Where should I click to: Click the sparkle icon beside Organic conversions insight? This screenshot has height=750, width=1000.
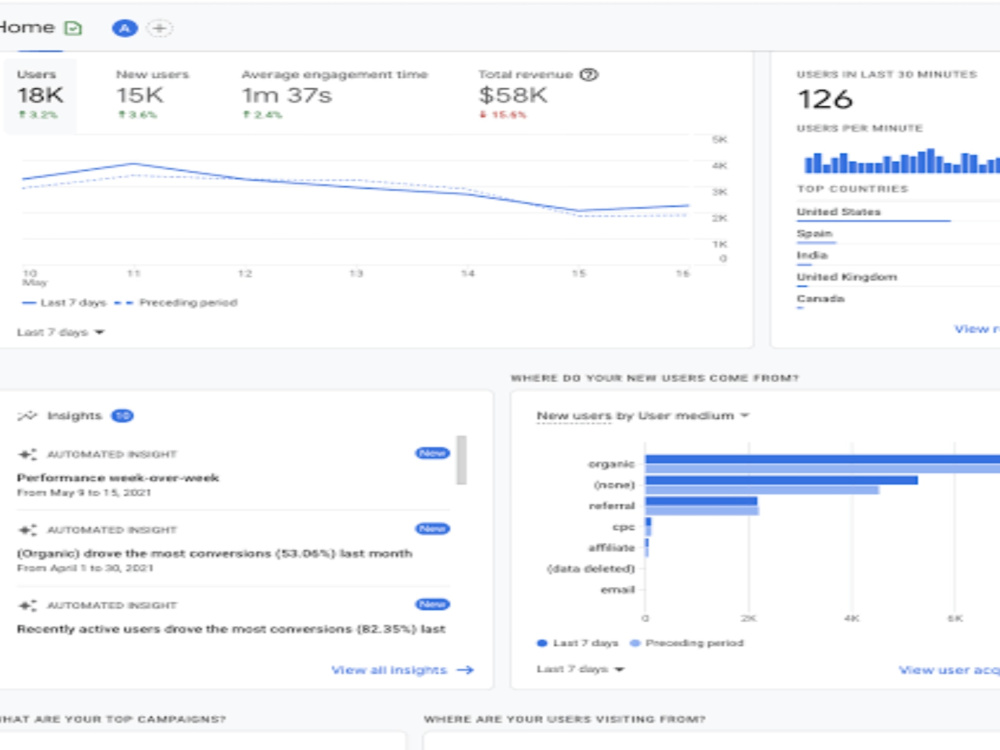click(27, 530)
